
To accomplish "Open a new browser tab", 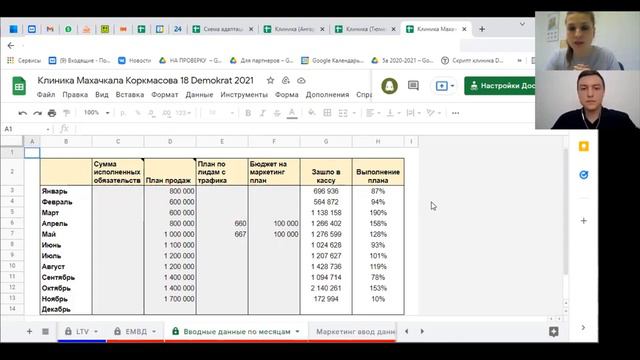I will (482, 29).
